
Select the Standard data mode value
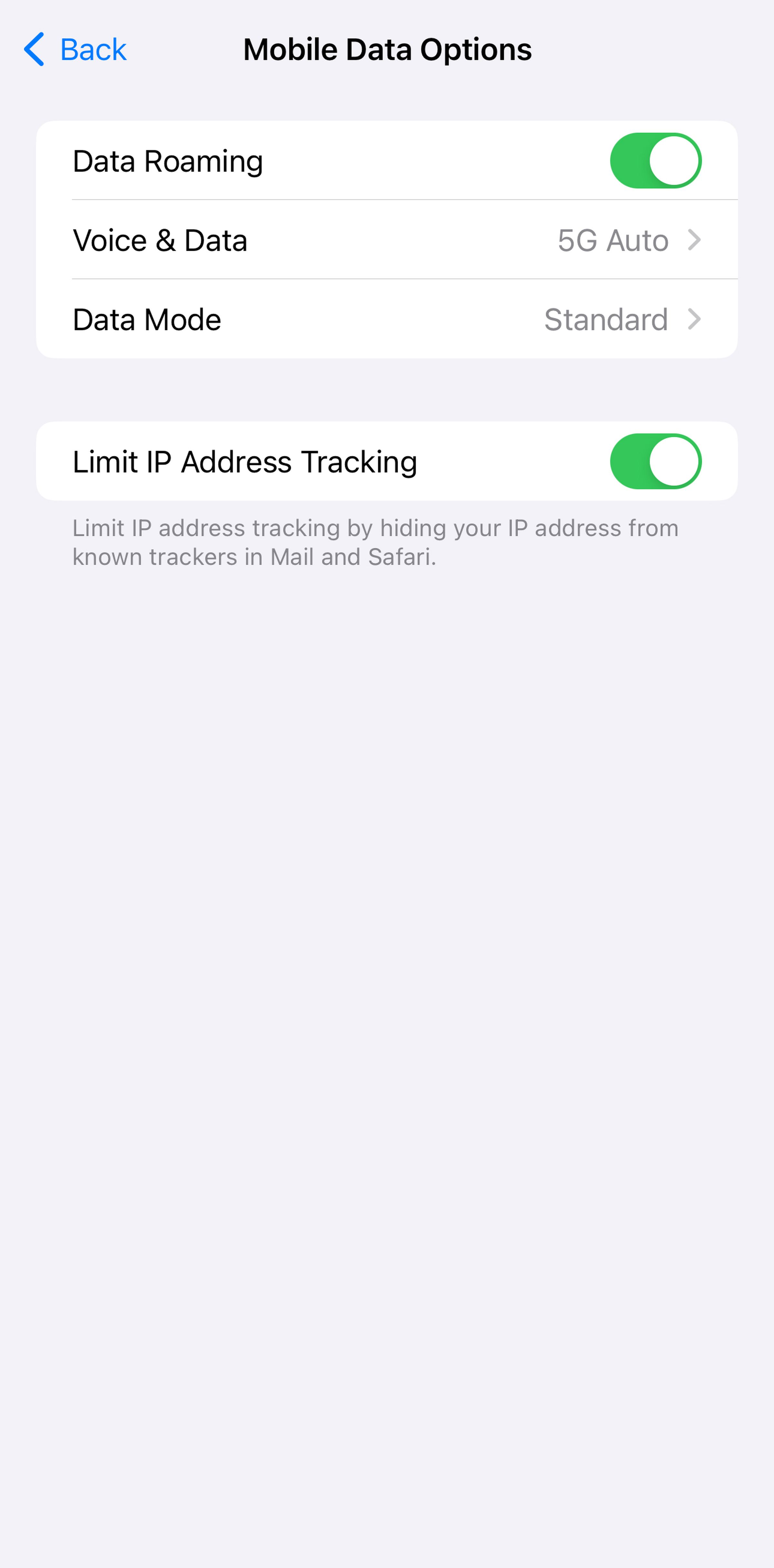pos(606,319)
